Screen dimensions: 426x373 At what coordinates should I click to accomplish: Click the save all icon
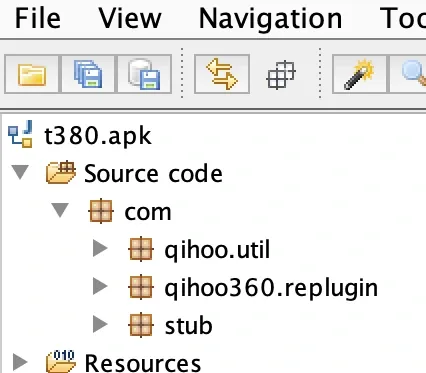[88, 74]
